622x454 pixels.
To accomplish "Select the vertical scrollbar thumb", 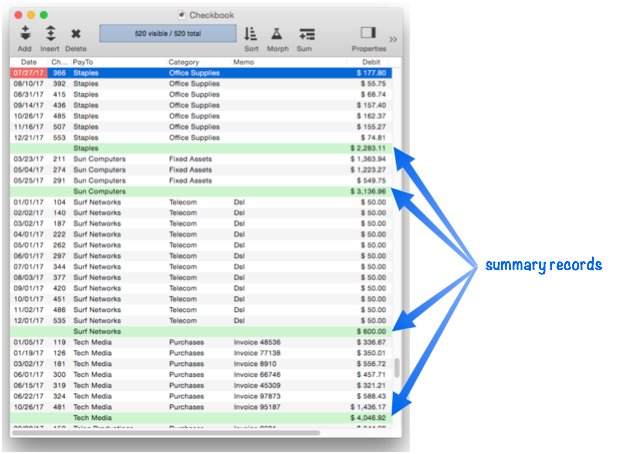I will point(397,368).
